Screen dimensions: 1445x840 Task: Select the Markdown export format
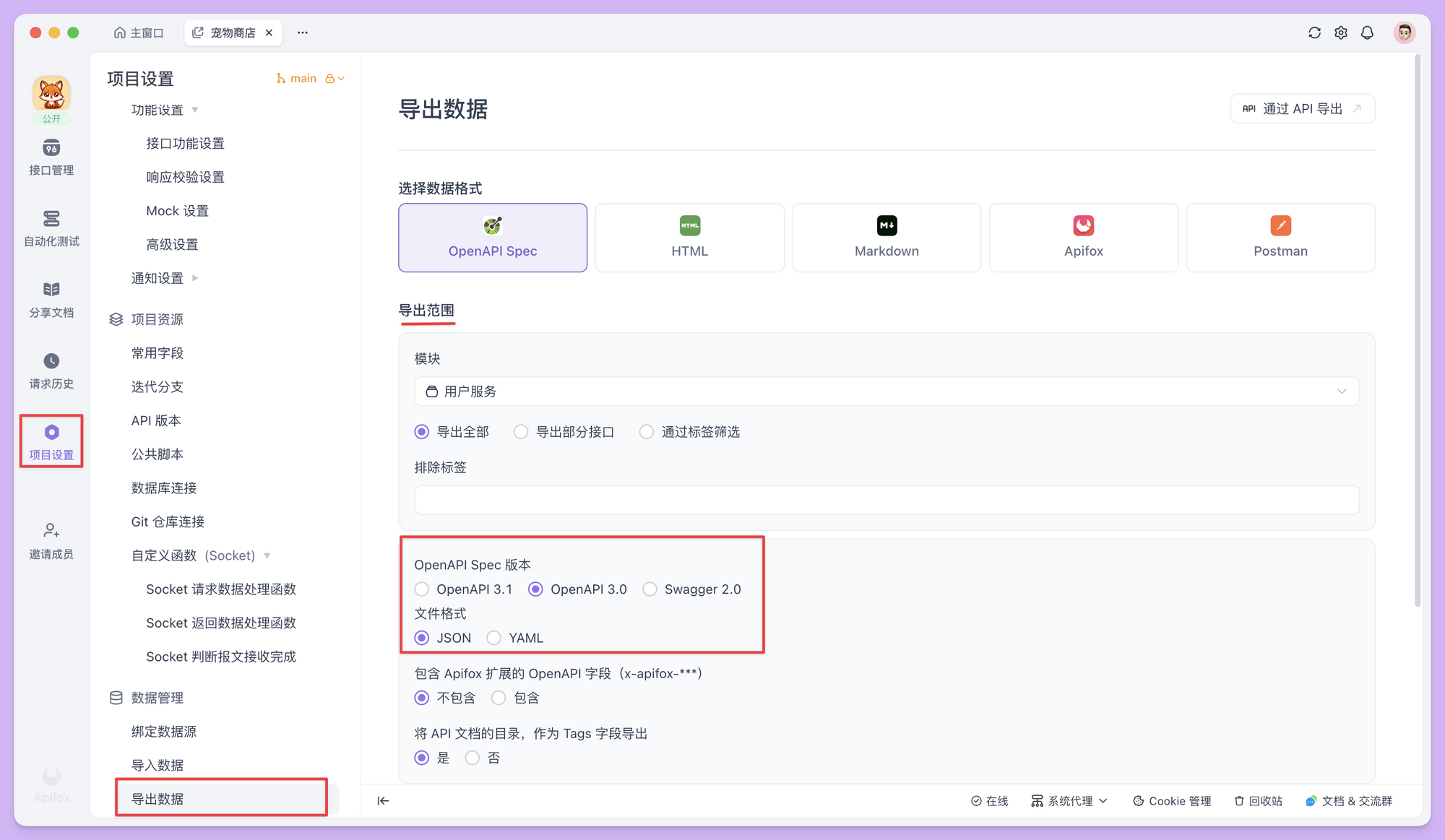887,238
